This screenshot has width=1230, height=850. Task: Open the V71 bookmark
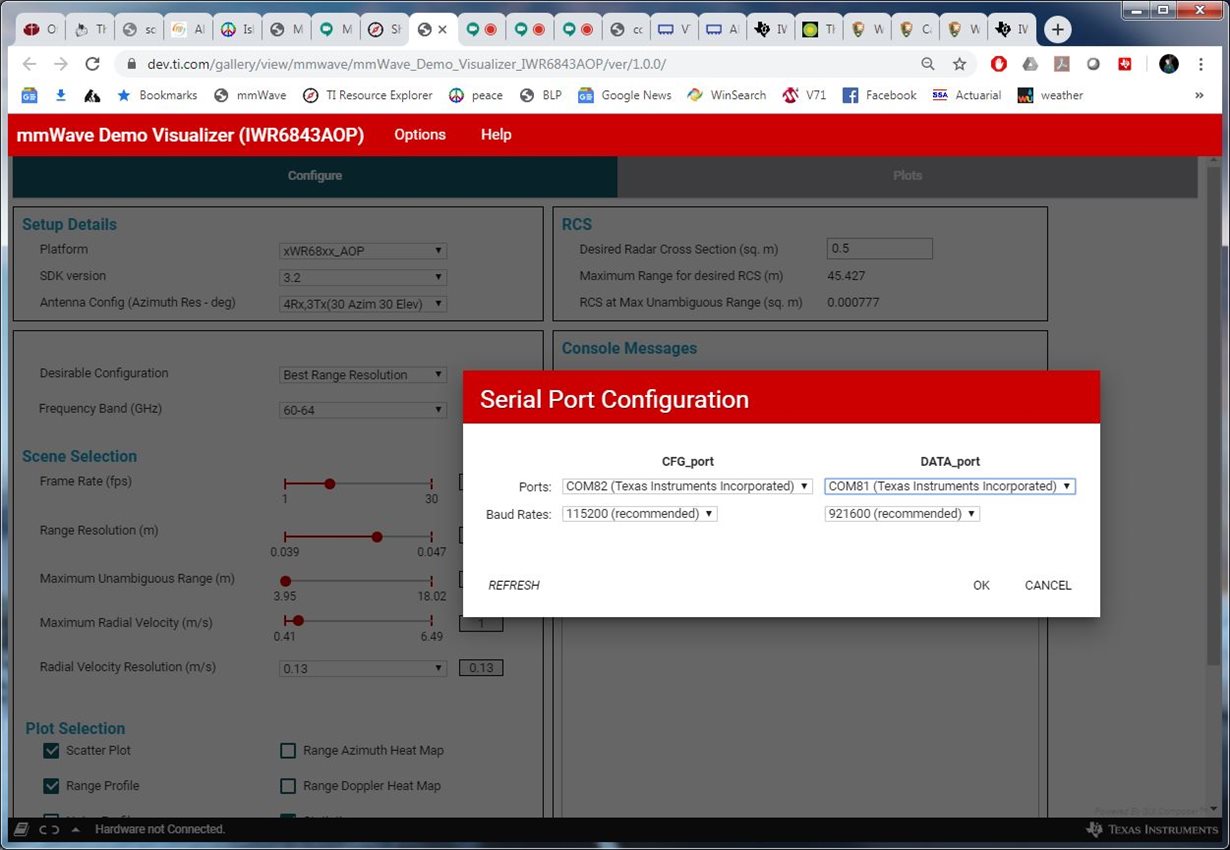pos(805,95)
